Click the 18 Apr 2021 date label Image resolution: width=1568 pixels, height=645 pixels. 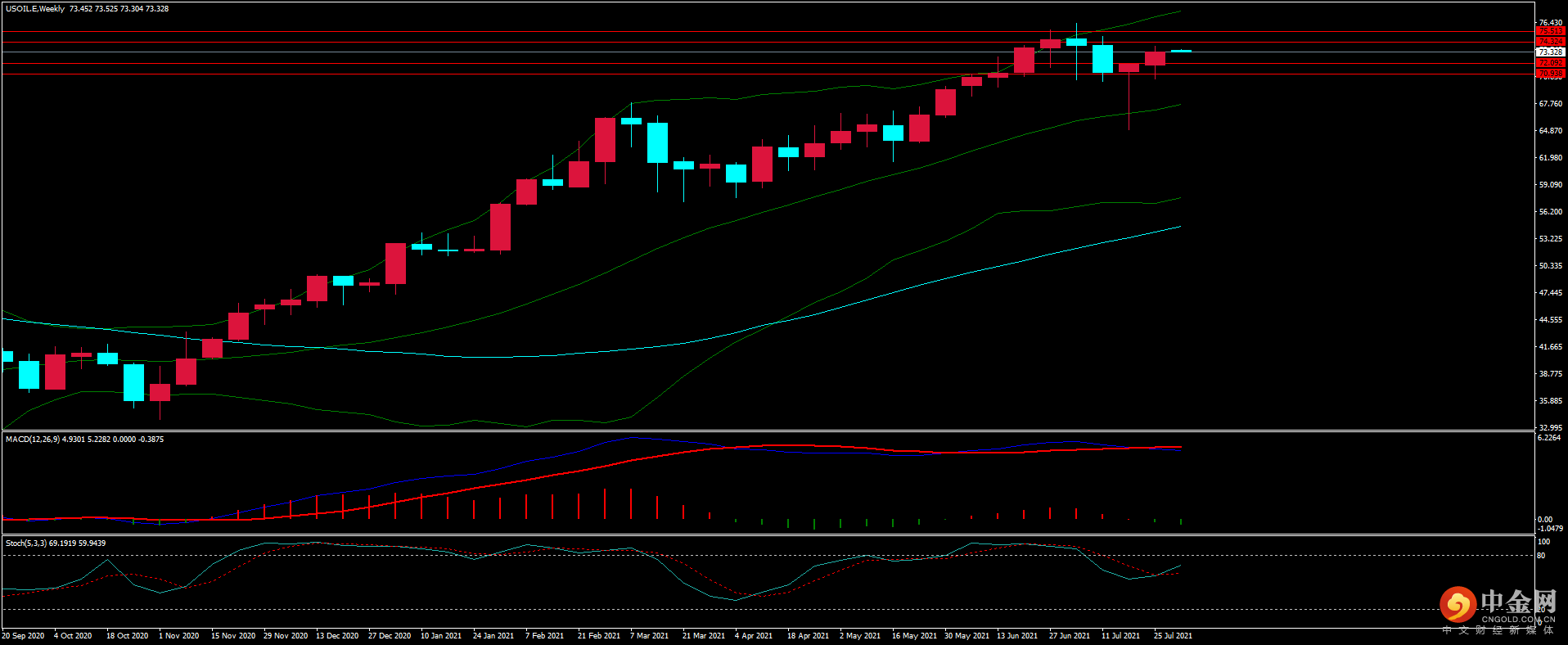[x=809, y=636]
